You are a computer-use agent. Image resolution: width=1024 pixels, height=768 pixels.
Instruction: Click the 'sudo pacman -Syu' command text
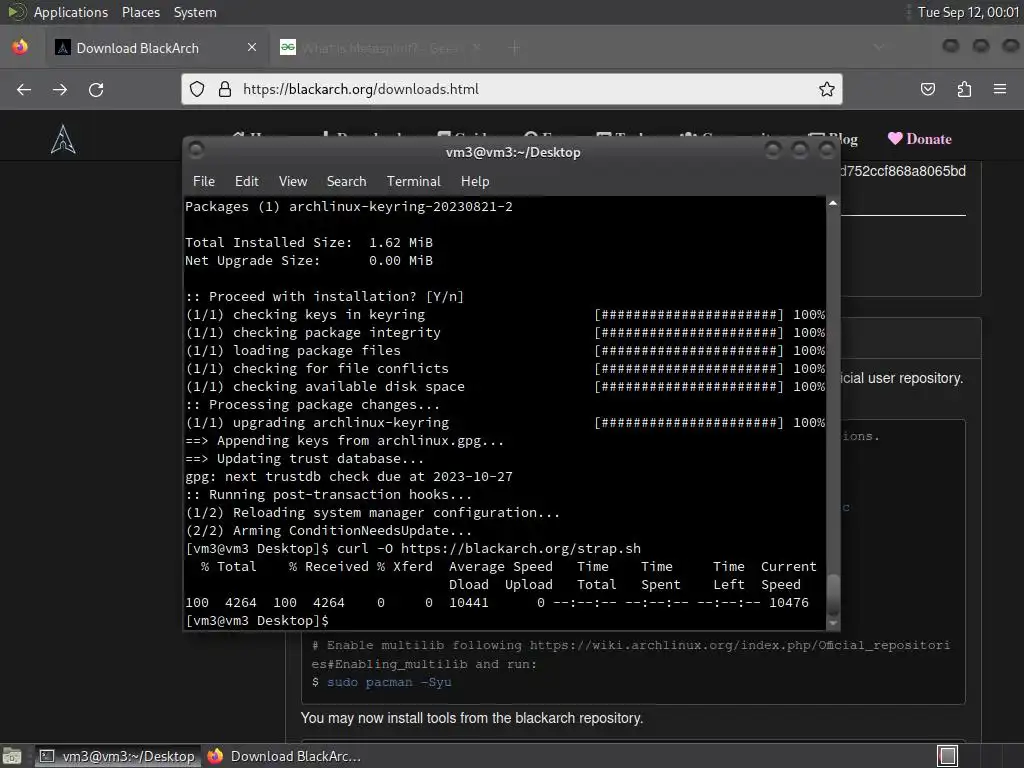pyautogui.click(x=389, y=682)
